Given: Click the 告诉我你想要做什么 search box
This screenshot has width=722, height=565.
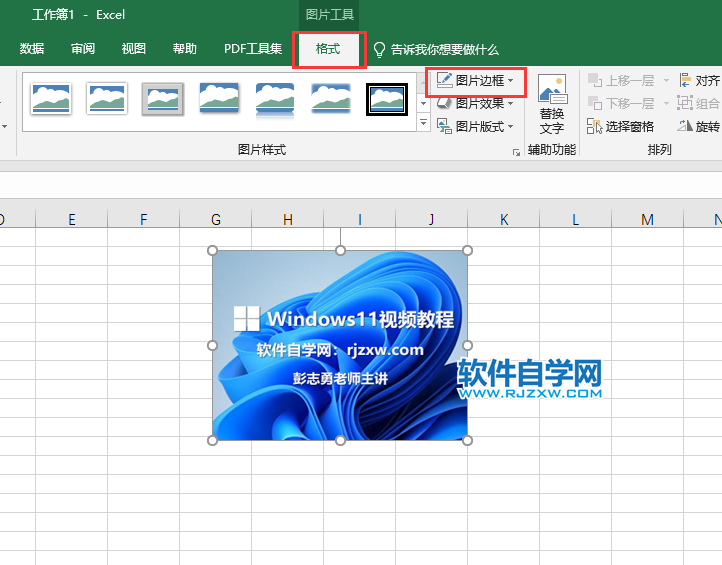Looking at the screenshot, I should pos(445,50).
